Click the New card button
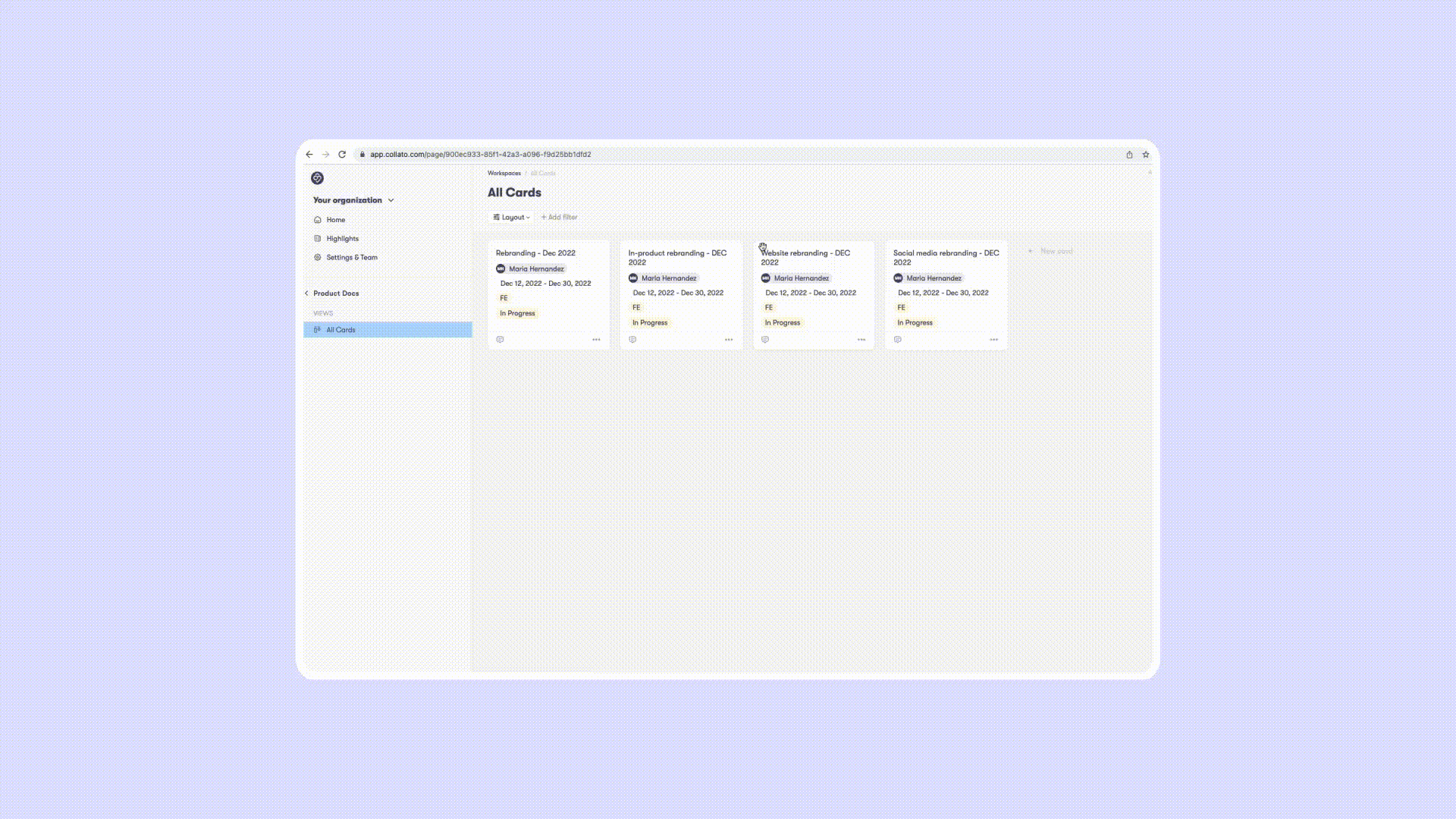The height and width of the screenshot is (819, 1456). click(1052, 251)
